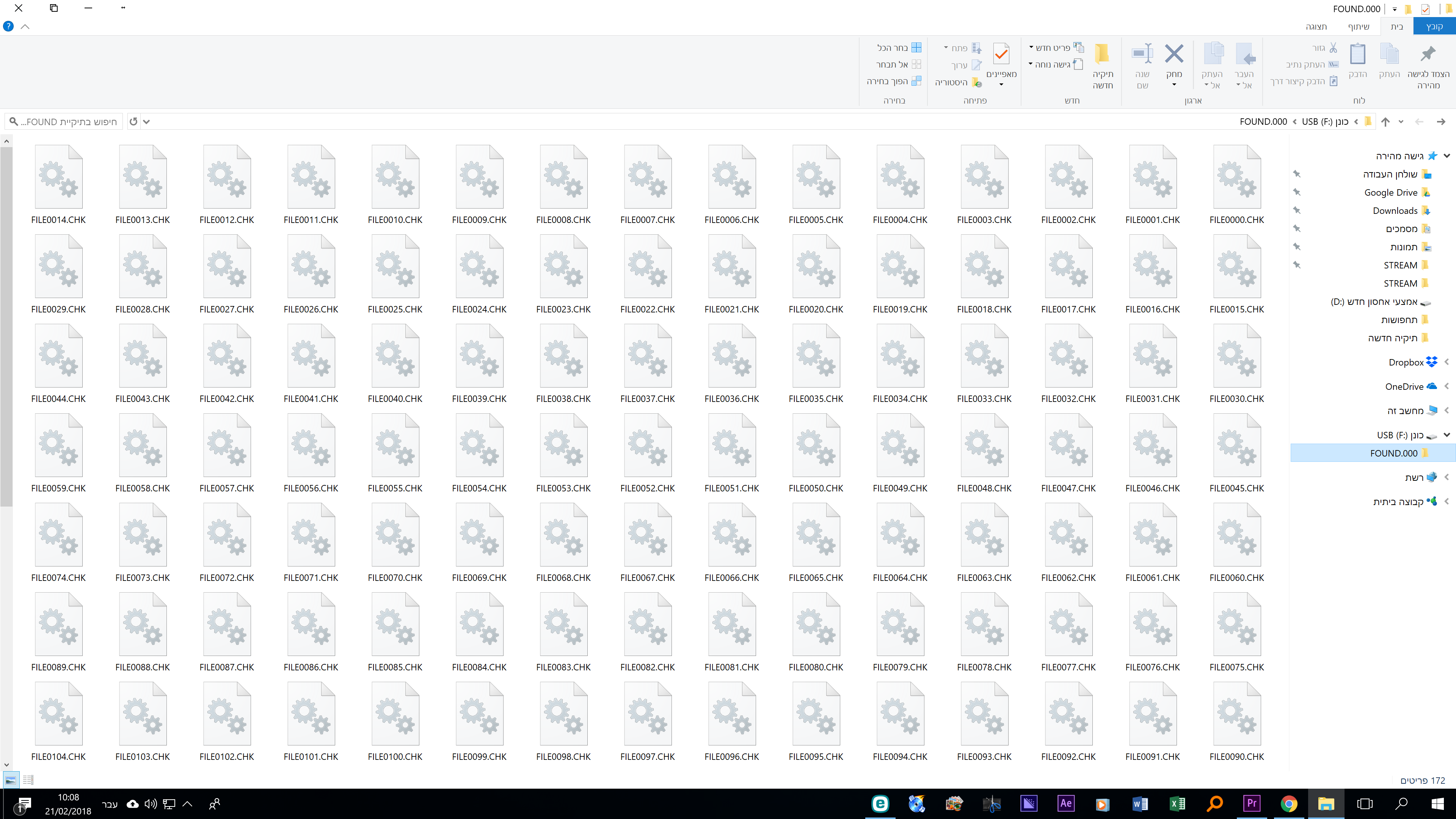This screenshot has width=1456, height=819.
Task: Select file FILE0104.CHK
Action: click(x=58, y=722)
